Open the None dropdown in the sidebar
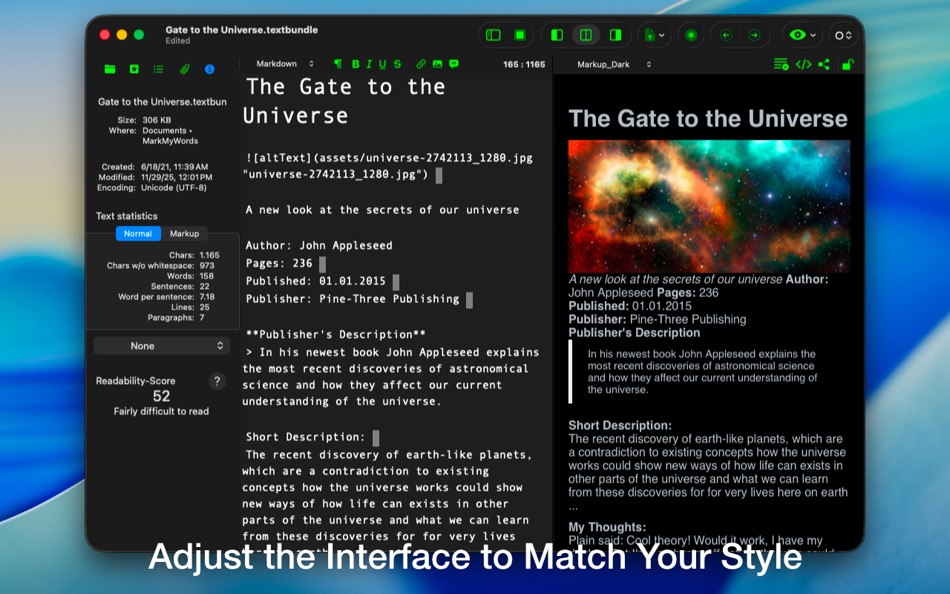 coord(161,345)
